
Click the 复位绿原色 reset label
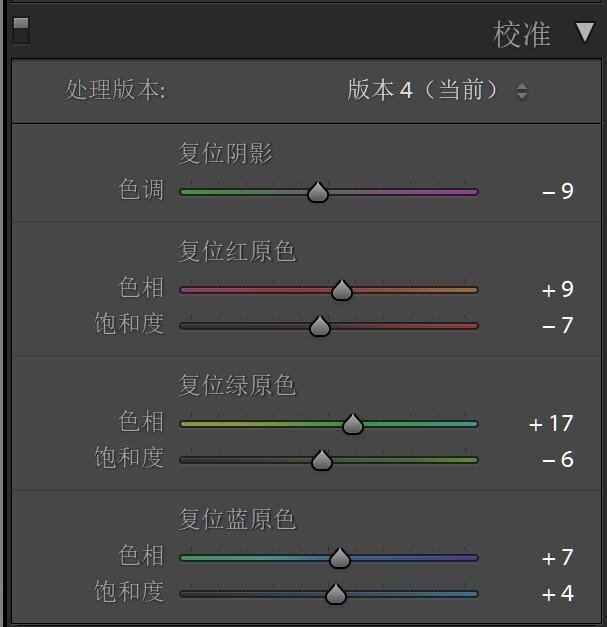pos(237,385)
